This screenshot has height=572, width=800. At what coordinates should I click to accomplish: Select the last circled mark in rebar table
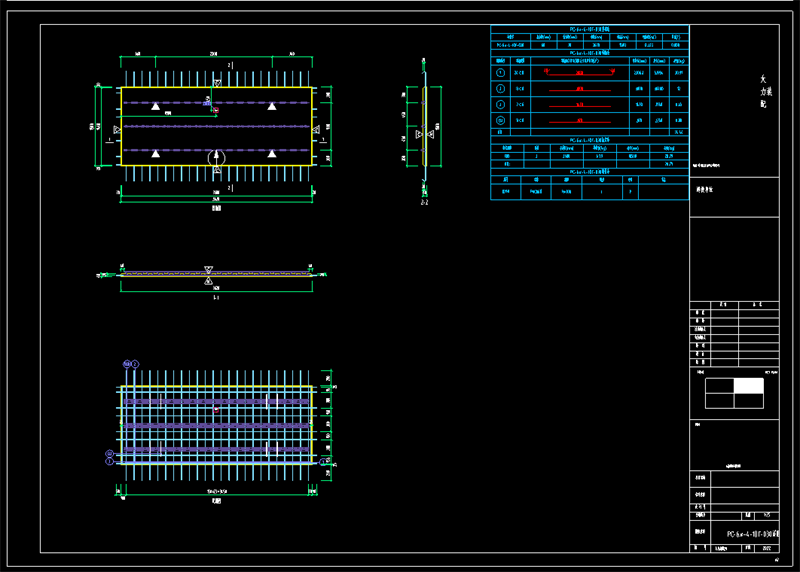coord(501,120)
